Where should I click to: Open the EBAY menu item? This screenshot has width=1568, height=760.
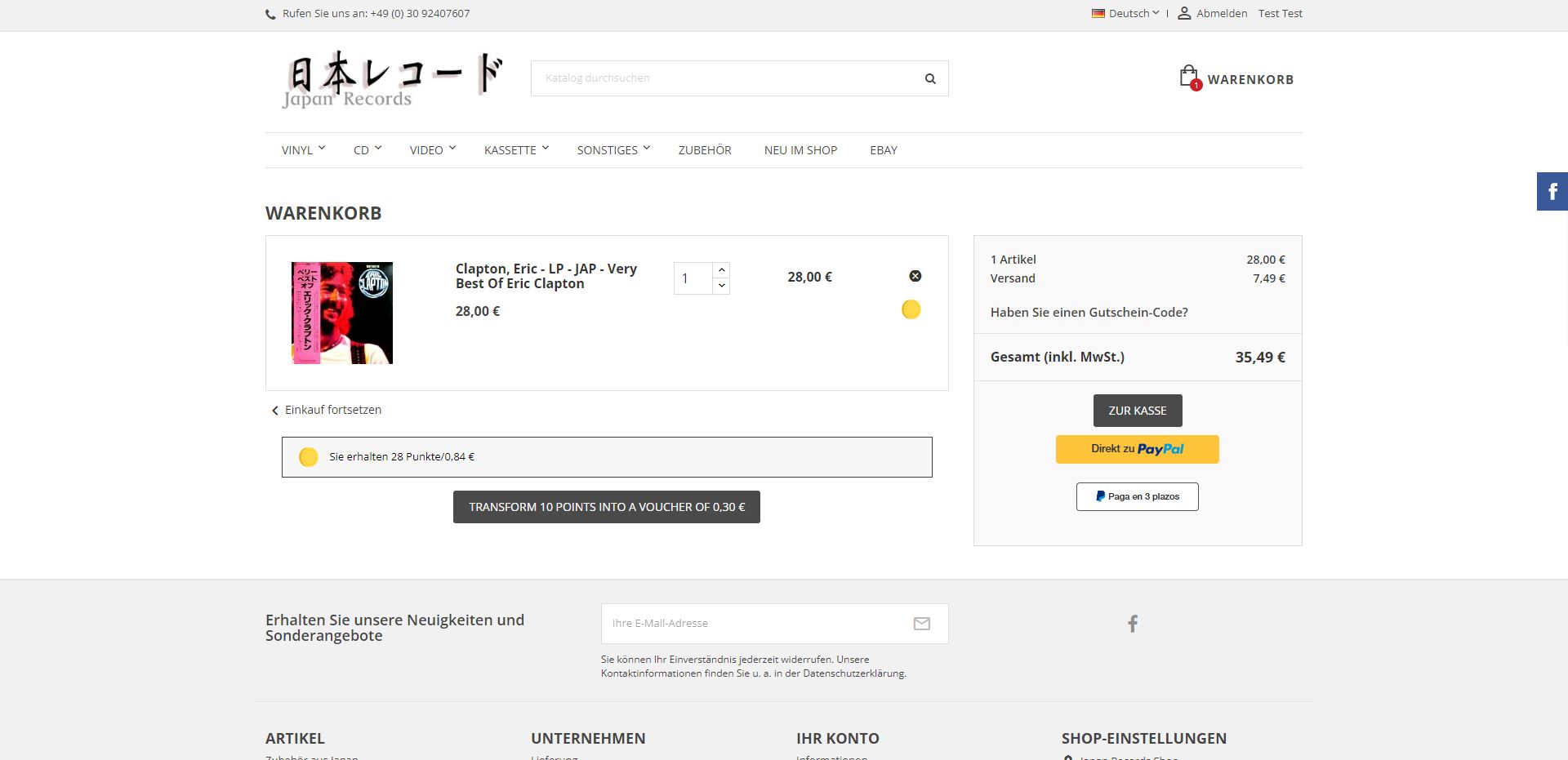[884, 150]
